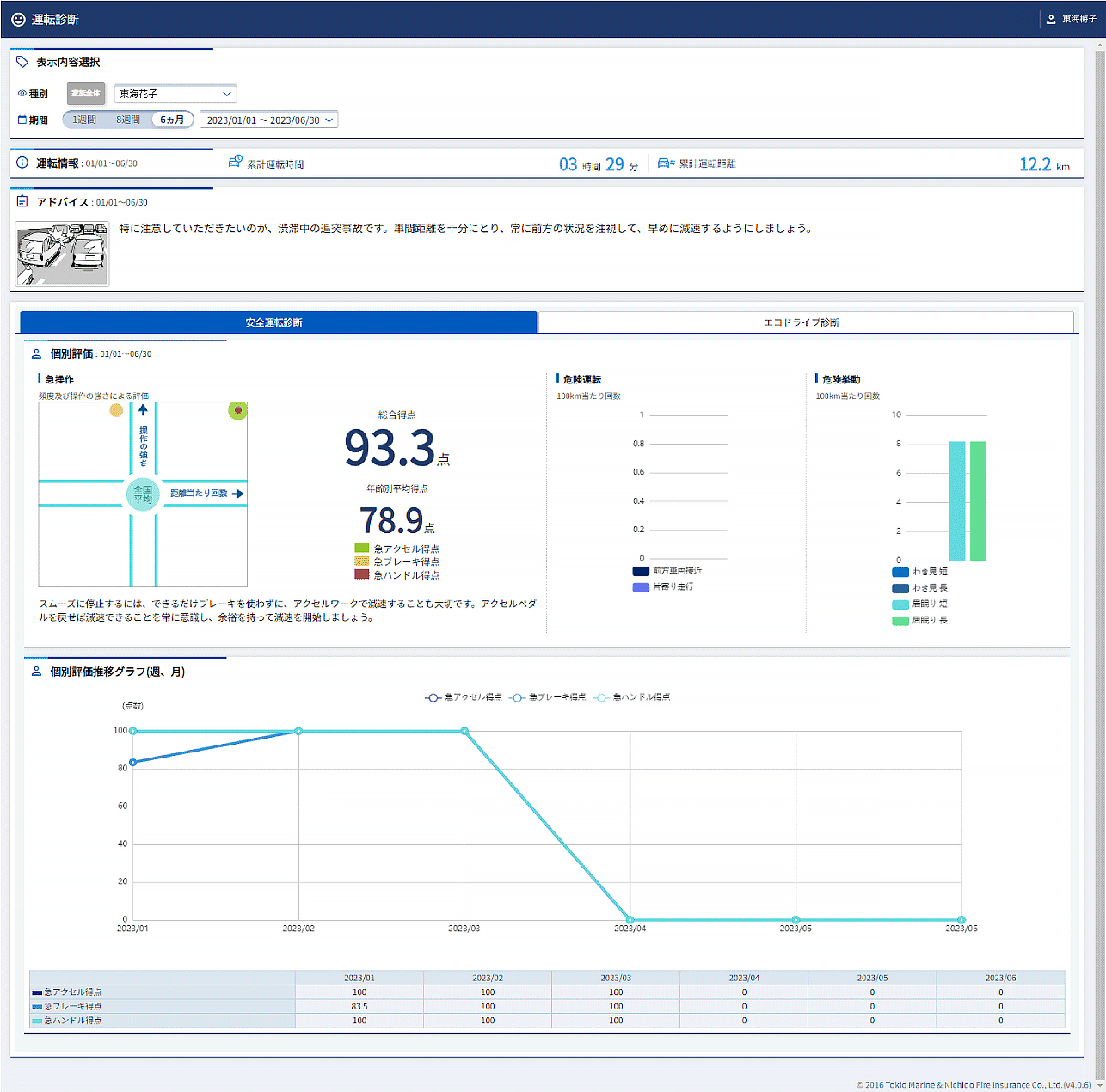
Task: Open the 東海花子 driver dropdown
Action: tap(175, 94)
